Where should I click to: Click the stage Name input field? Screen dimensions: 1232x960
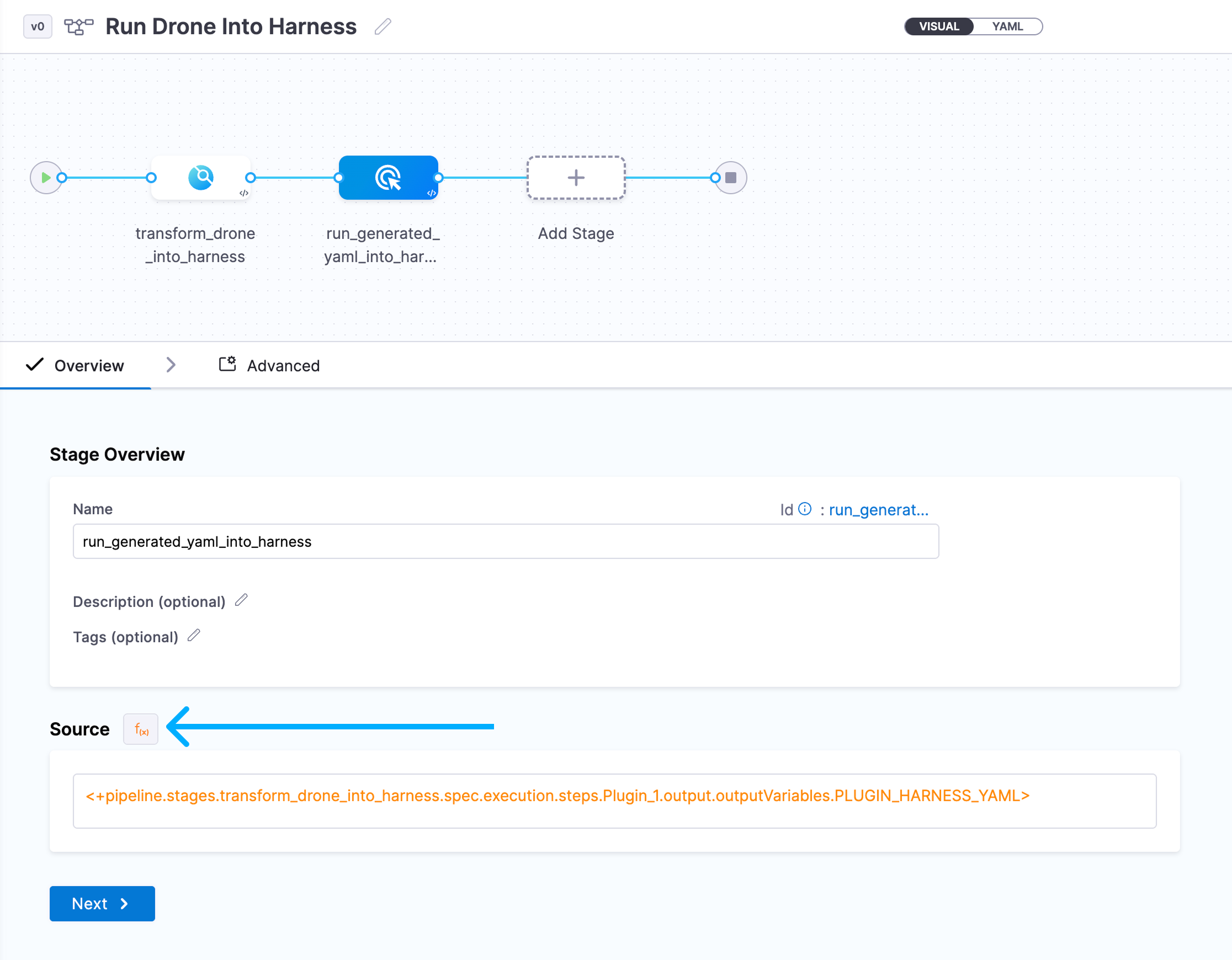506,541
